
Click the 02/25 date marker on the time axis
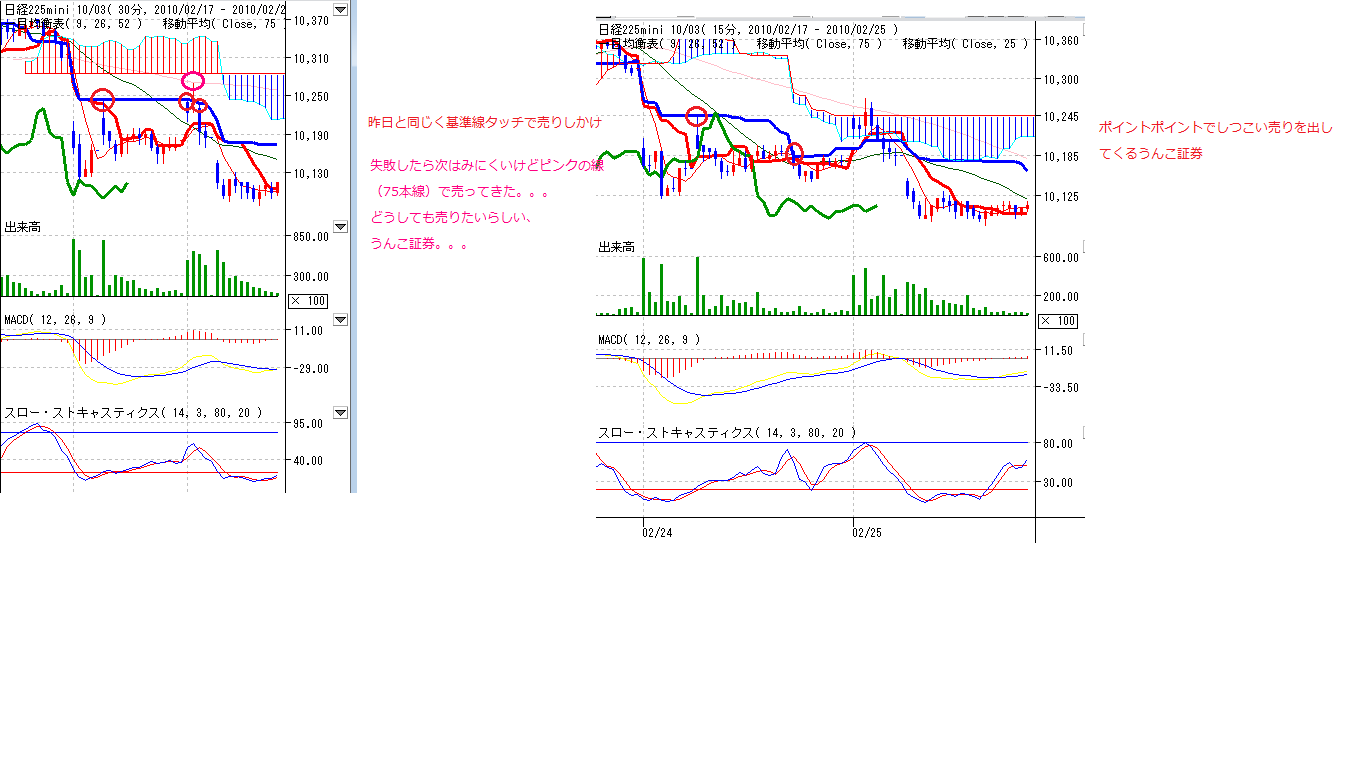click(x=867, y=533)
